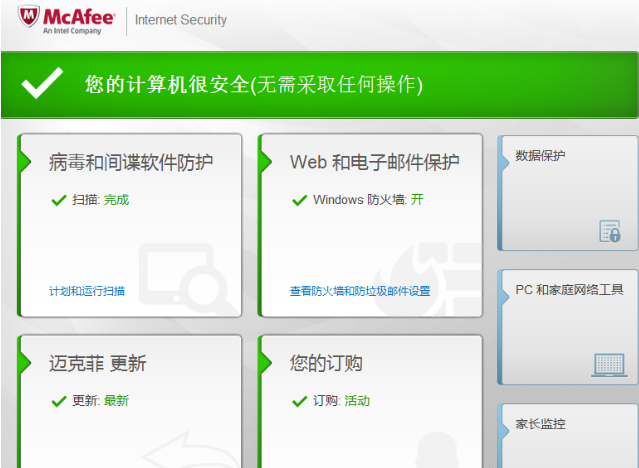
Task: Click the 您的计算机很安全 status banner text
Action: (x=254, y=85)
